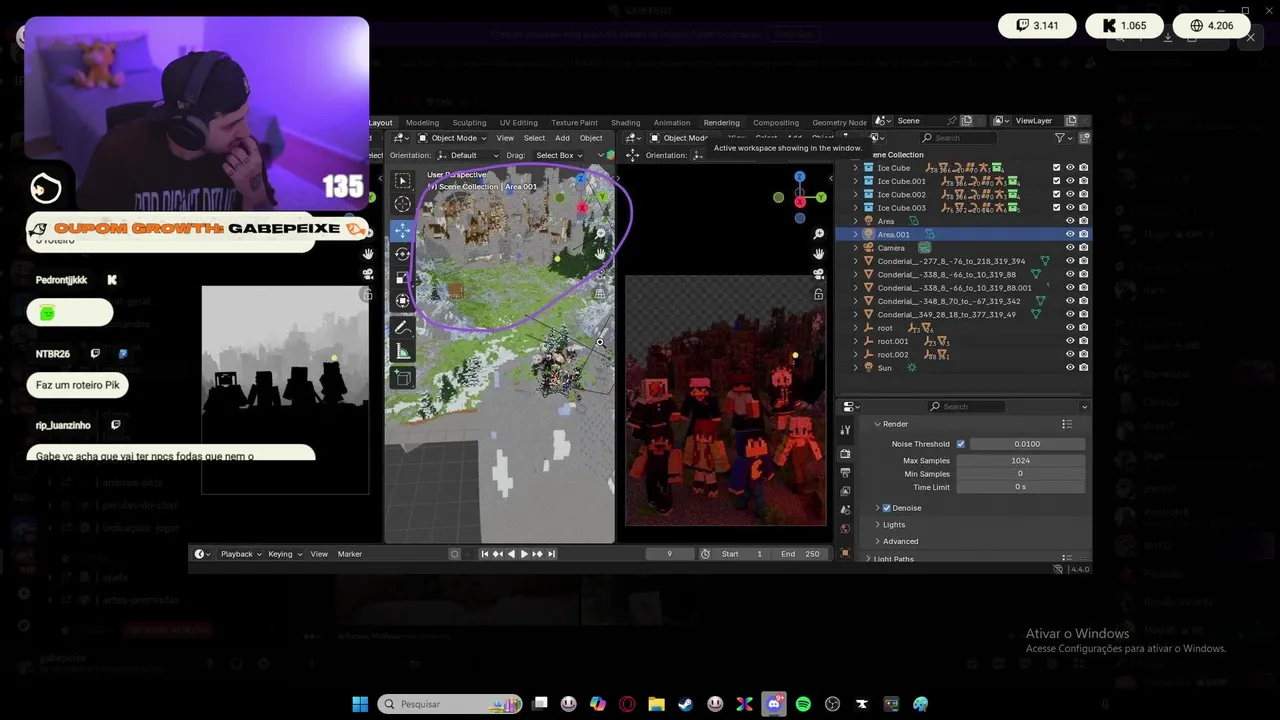Disable render for root.002 camera icon
The image size is (1280, 720).
1084,354
